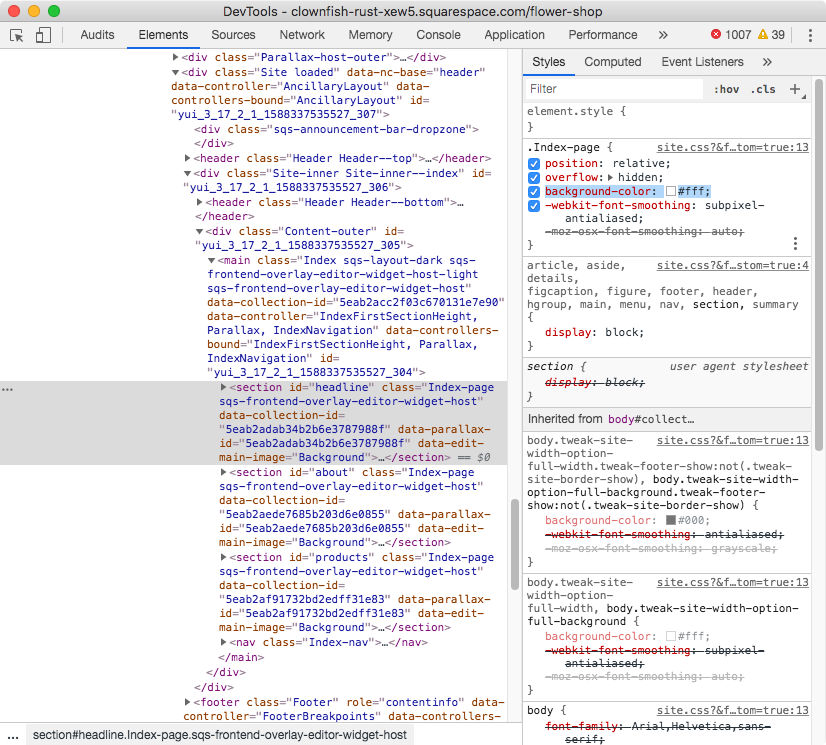Switch to the Audits panel
The height and width of the screenshot is (745, 826).
coord(97,35)
